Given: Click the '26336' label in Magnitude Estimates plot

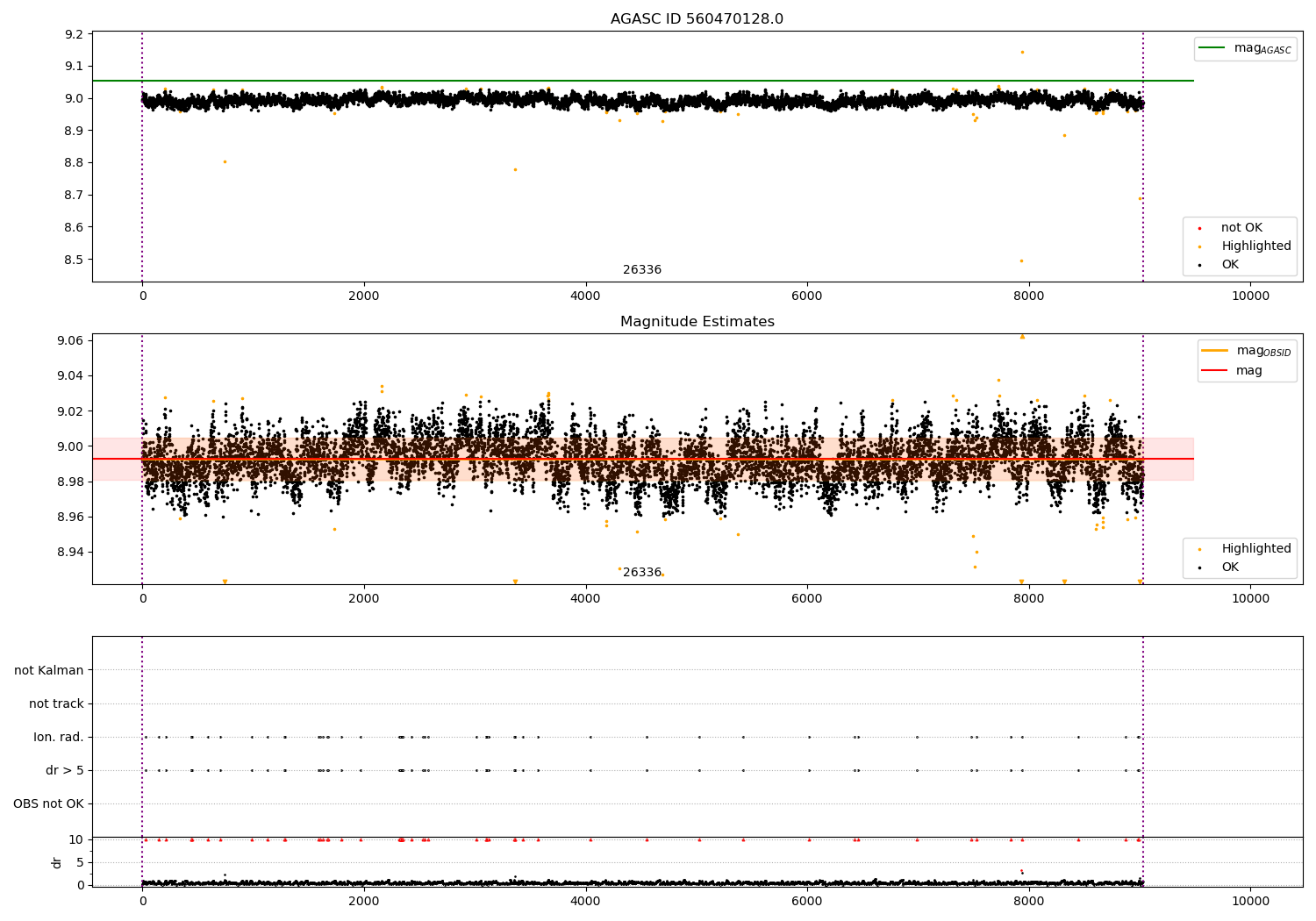Looking at the screenshot, I should tap(642, 573).
